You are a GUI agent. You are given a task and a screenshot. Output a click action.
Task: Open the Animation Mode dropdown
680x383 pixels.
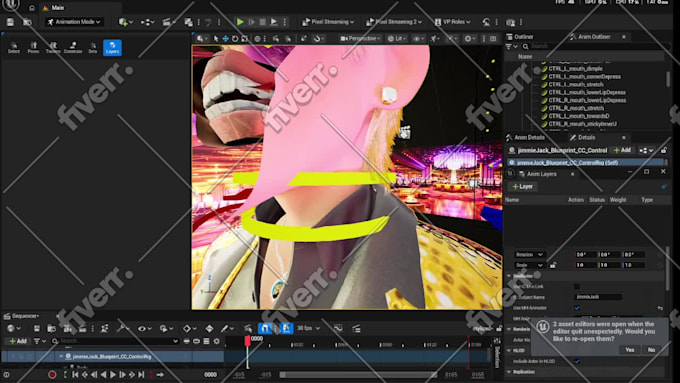75,22
